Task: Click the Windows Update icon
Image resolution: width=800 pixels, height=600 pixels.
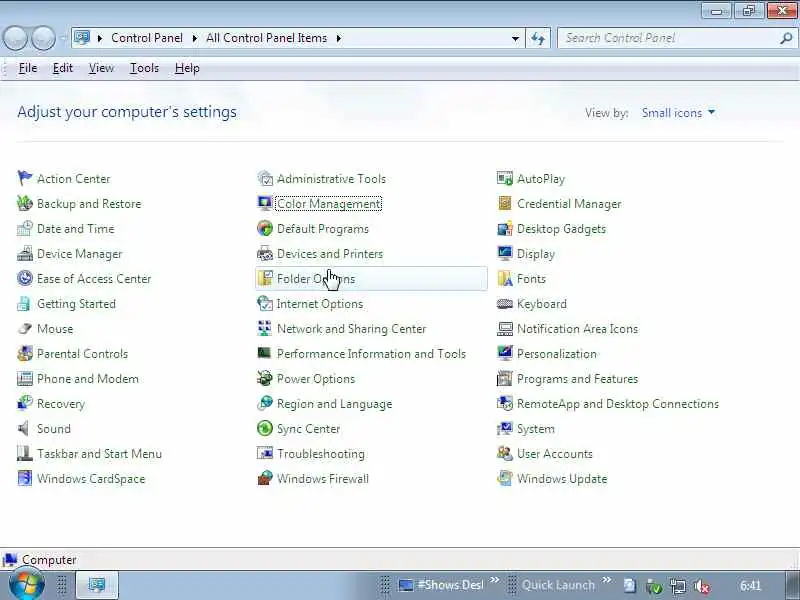Action: pos(505,478)
